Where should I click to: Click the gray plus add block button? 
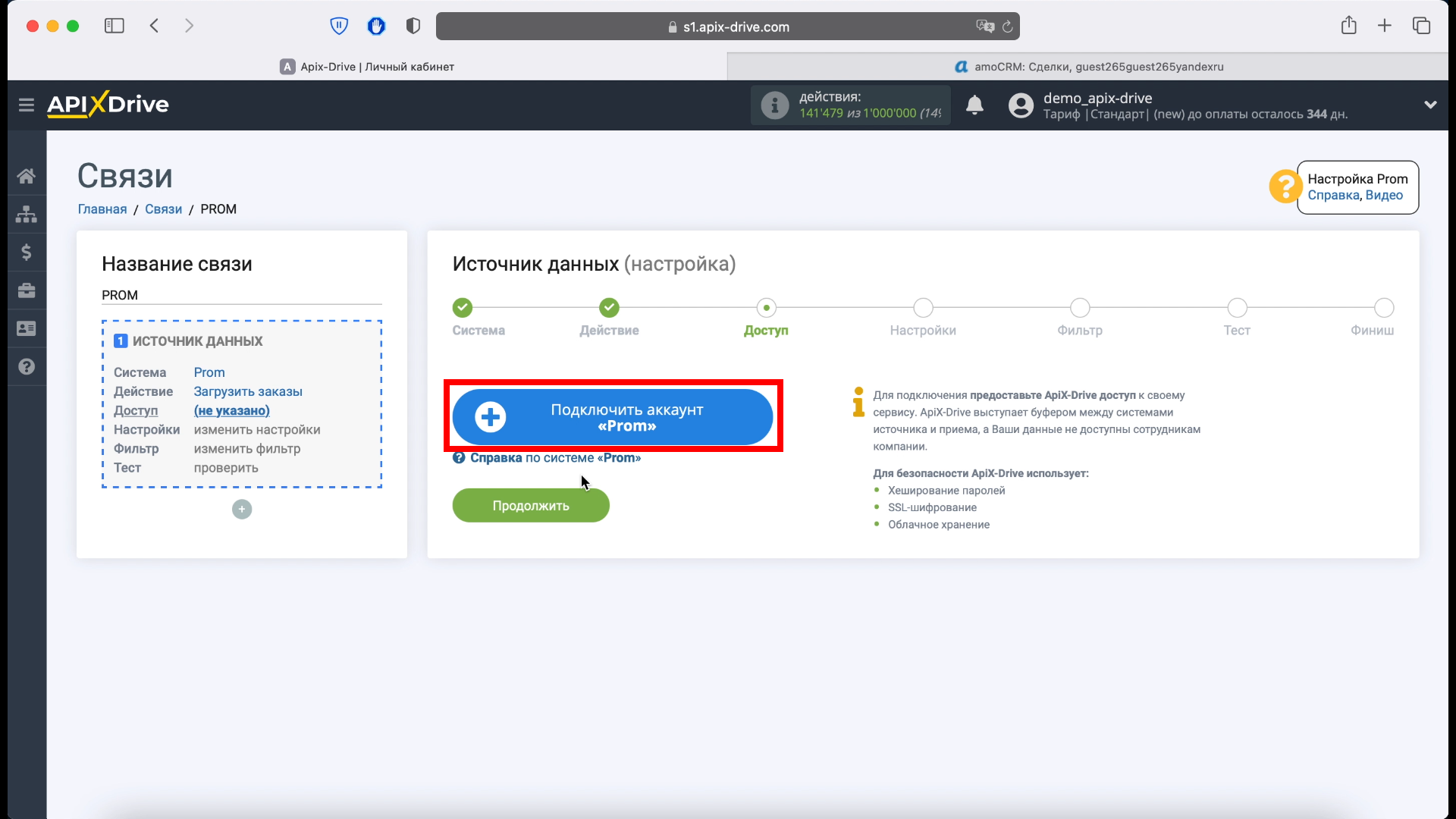(x=242, y=509)
